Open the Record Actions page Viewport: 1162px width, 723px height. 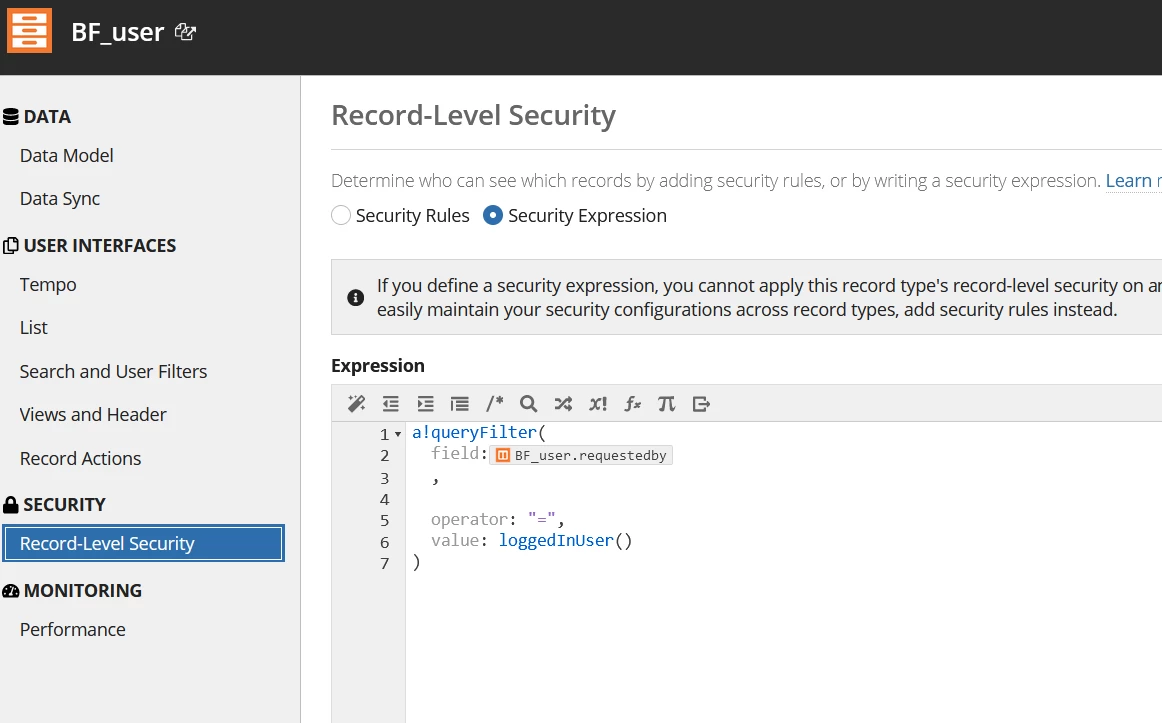point(80,459)
